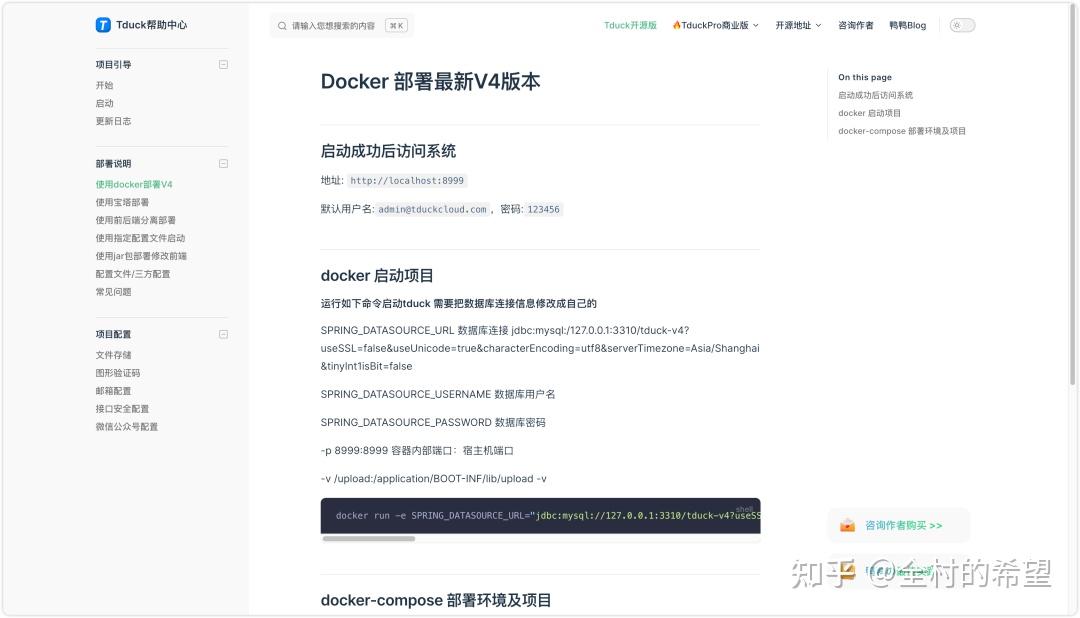Click the Tduck logo icon

click(x=103, y=25)
